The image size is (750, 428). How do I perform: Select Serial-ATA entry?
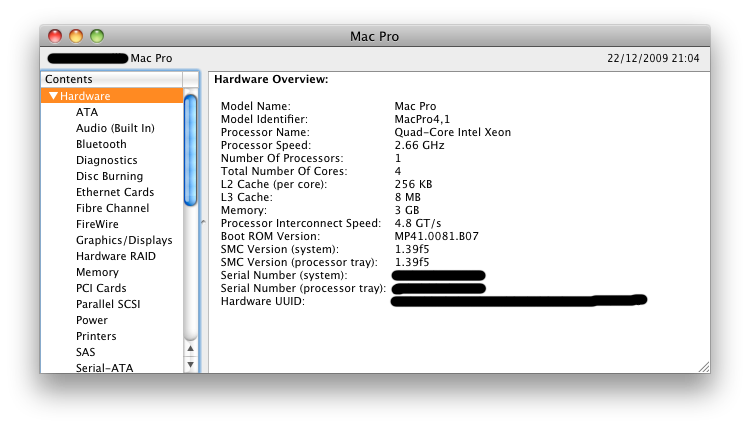105,368
